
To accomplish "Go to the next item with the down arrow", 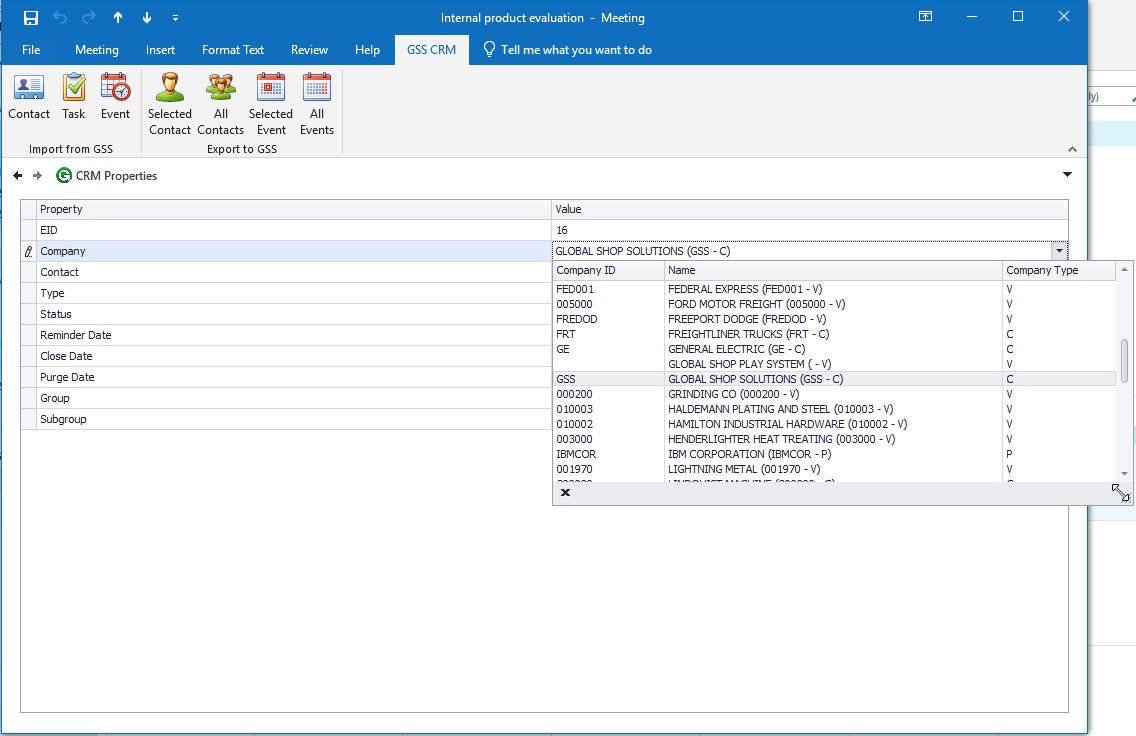I will [x=147, y=17].
